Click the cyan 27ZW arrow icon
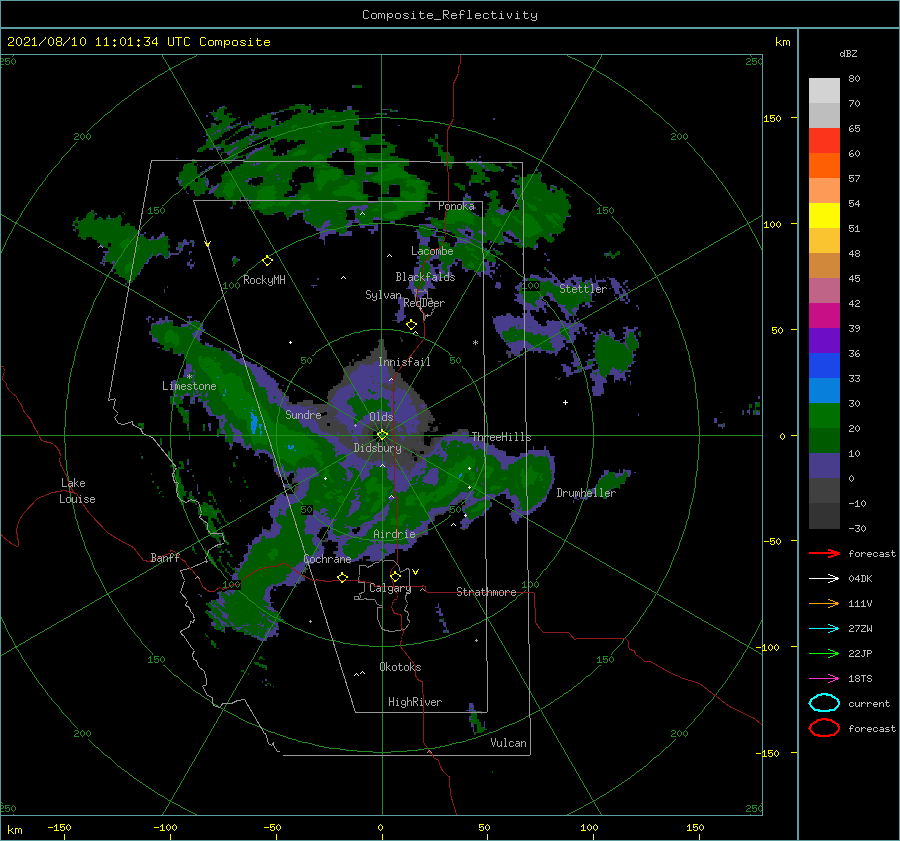Viewport: 900px width, 841px height. pyautogui.click(x=824, y=629)
